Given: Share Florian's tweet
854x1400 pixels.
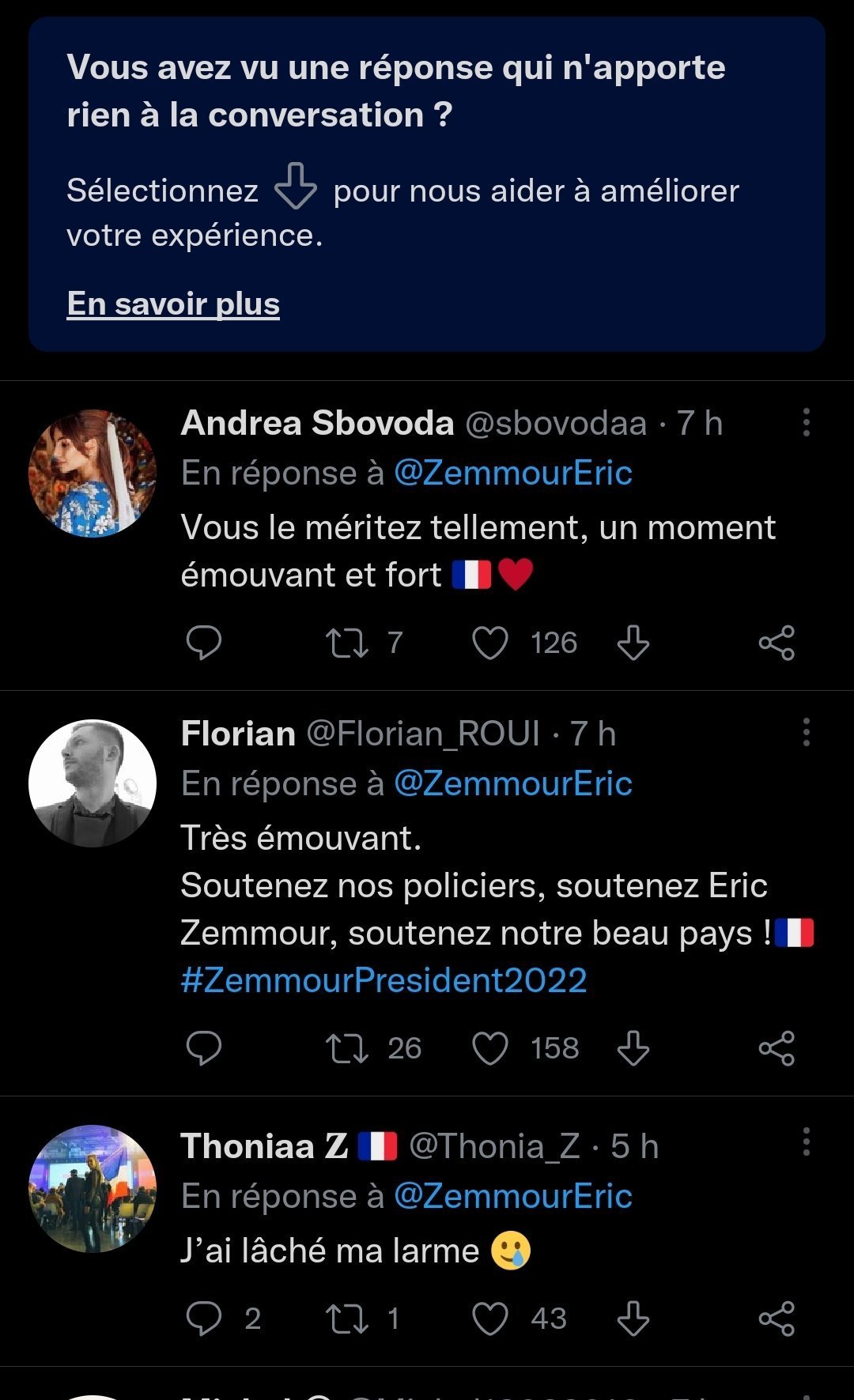Looking at the screenshot, I should [x=777, y=1048].
